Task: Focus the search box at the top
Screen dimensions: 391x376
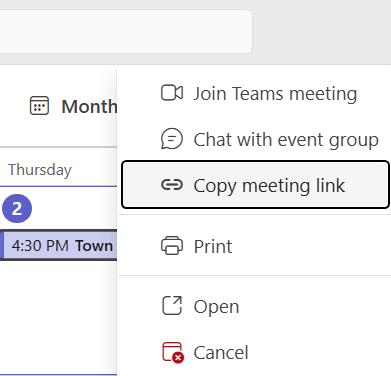Action: [125, 32]
